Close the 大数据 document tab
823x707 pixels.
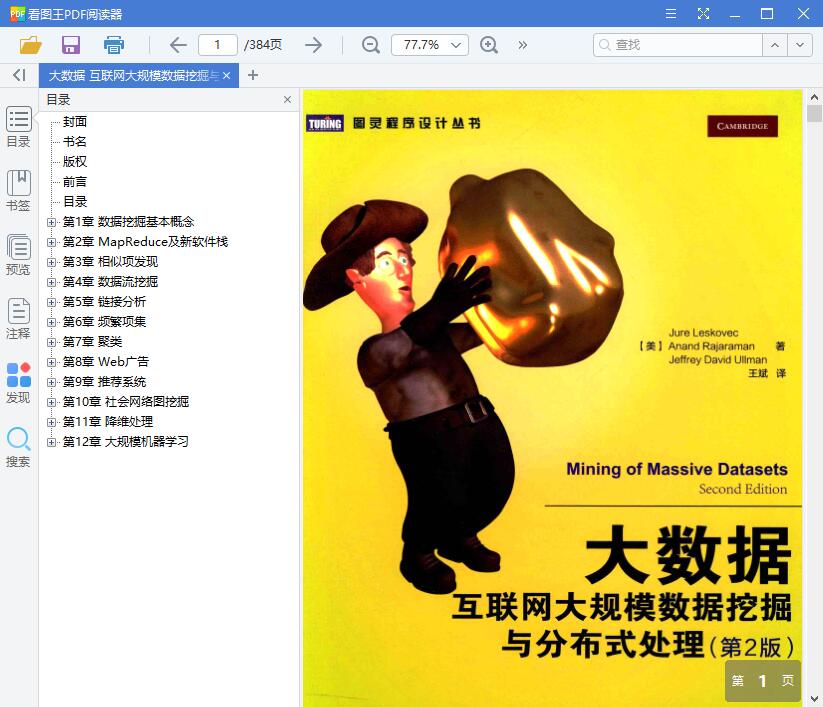pyautogui.click(x=226, y=76)
